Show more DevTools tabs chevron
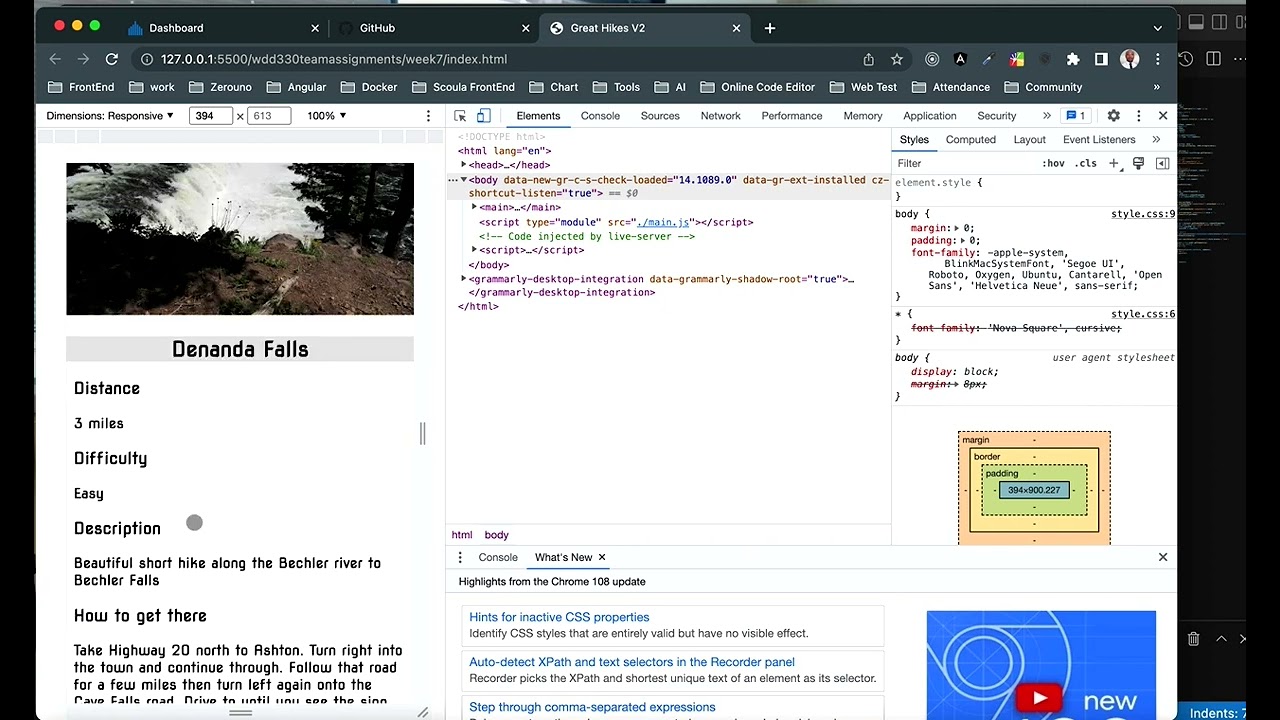 coord(1047,116)
